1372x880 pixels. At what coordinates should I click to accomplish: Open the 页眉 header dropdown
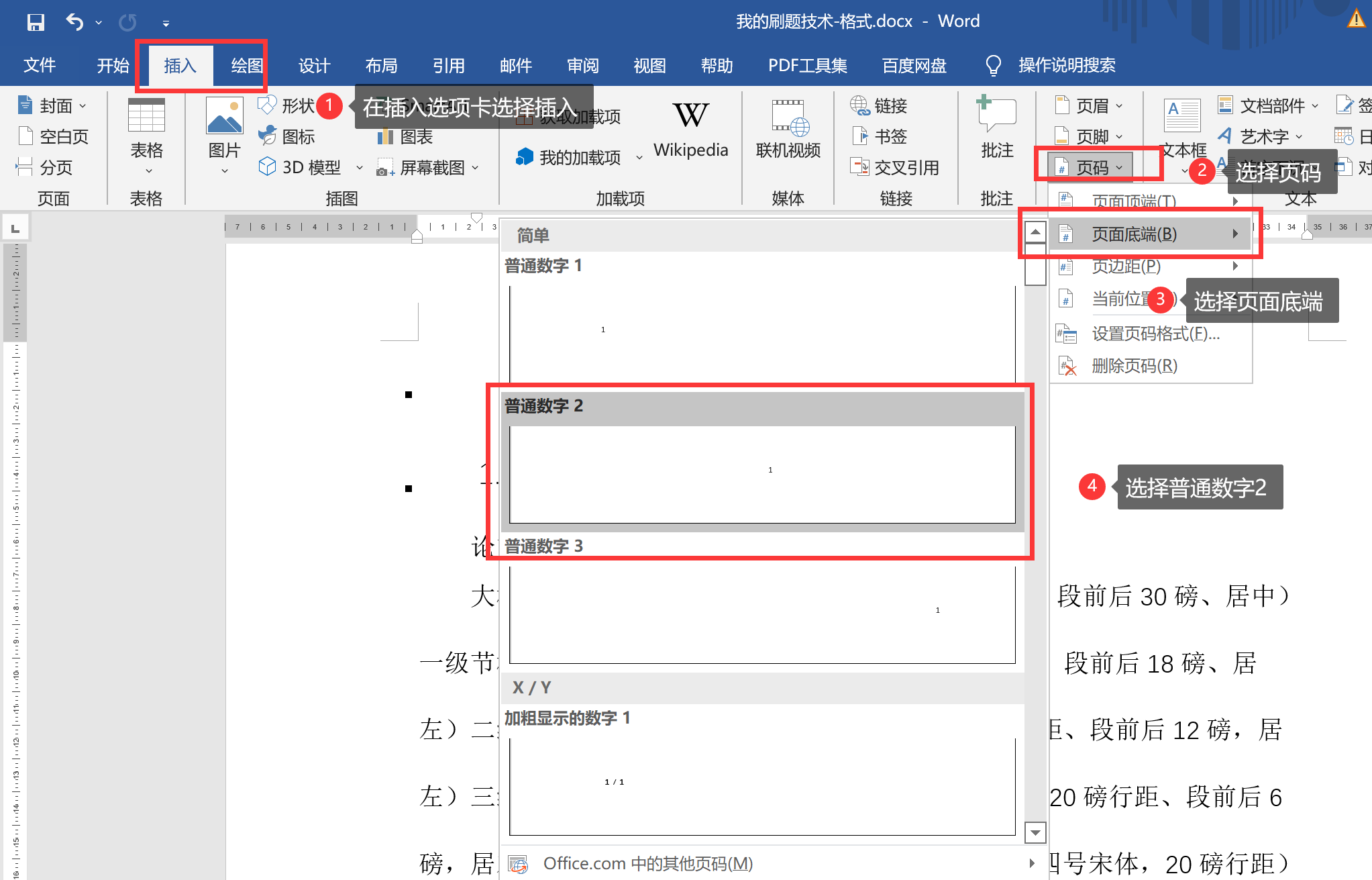[1089, 106]
